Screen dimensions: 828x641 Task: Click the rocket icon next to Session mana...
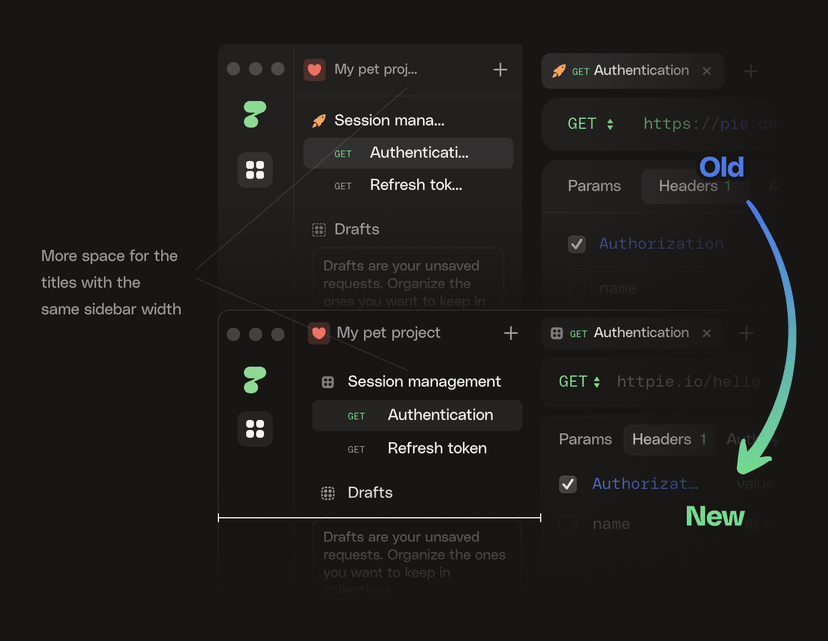point(320,120)
